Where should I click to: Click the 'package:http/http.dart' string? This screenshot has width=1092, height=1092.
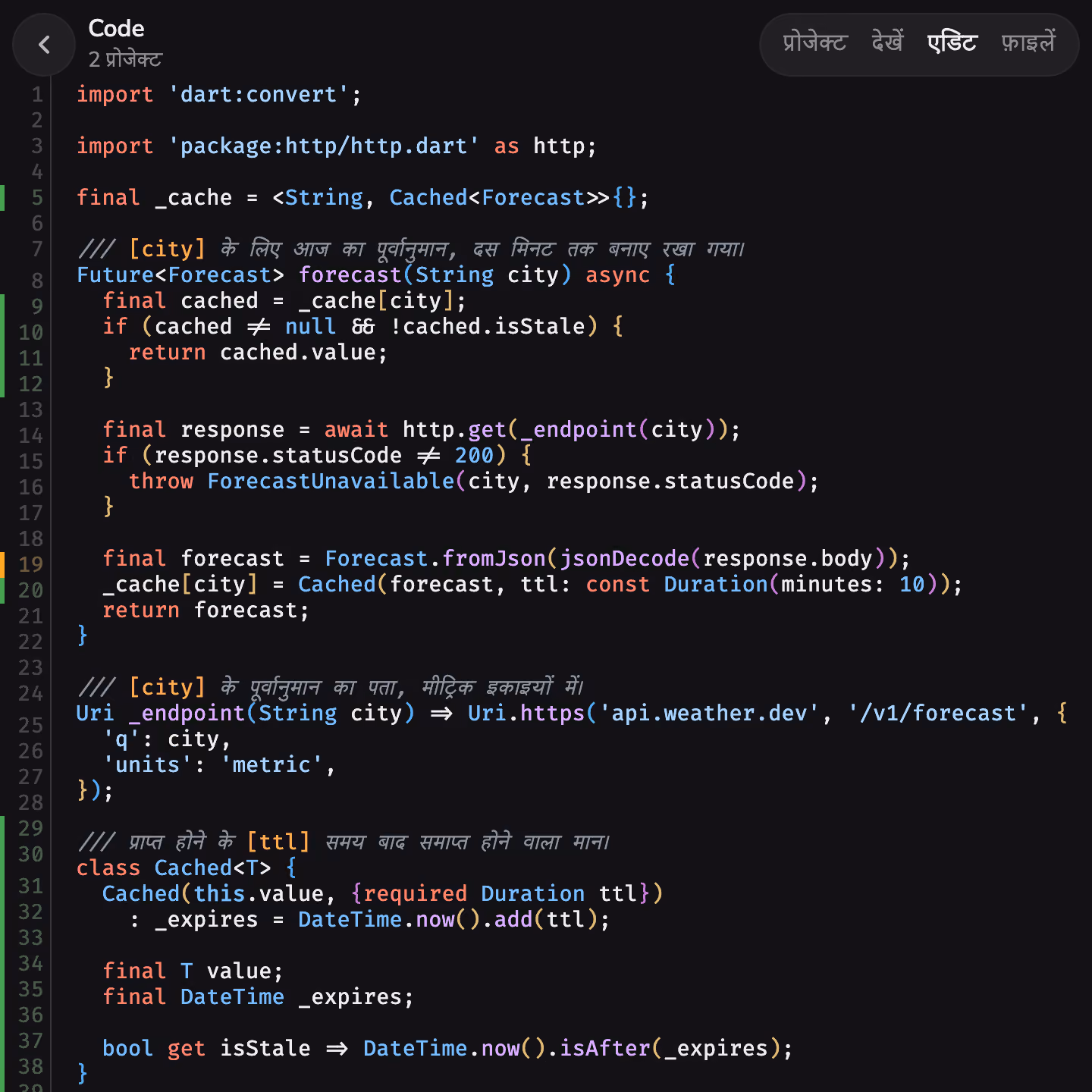[x=324, y=146]
